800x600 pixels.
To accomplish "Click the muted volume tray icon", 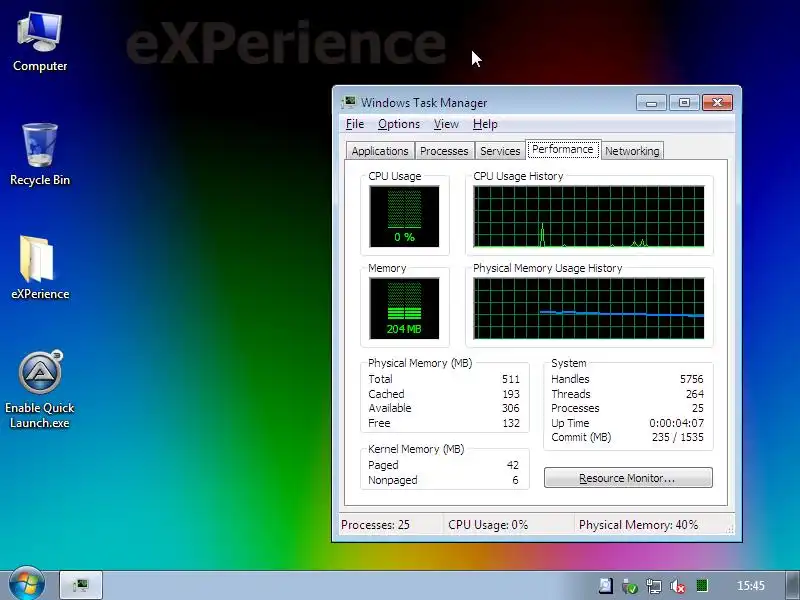I will 678,586.
